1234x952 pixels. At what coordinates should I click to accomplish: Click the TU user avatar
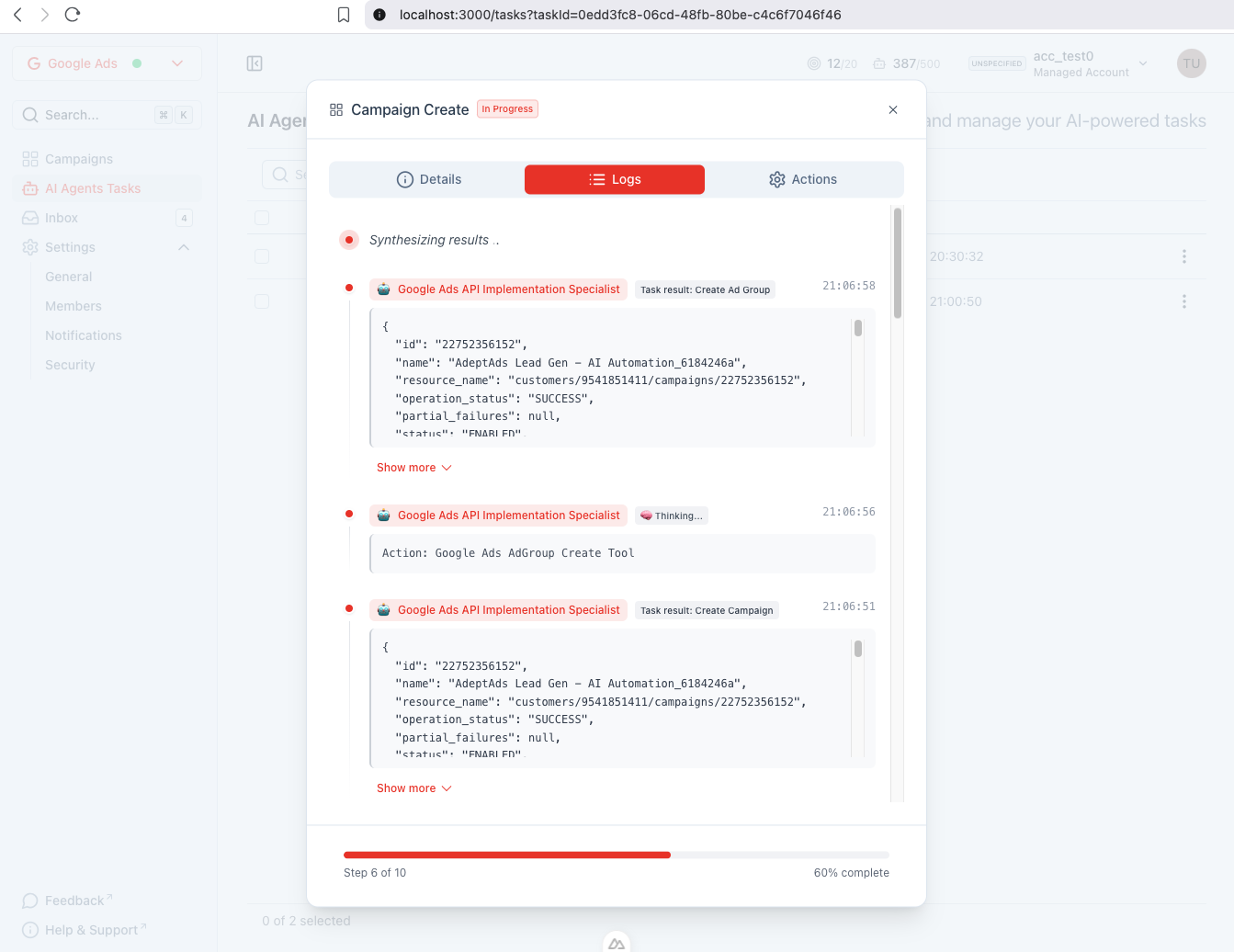(x=1192, y=63)
